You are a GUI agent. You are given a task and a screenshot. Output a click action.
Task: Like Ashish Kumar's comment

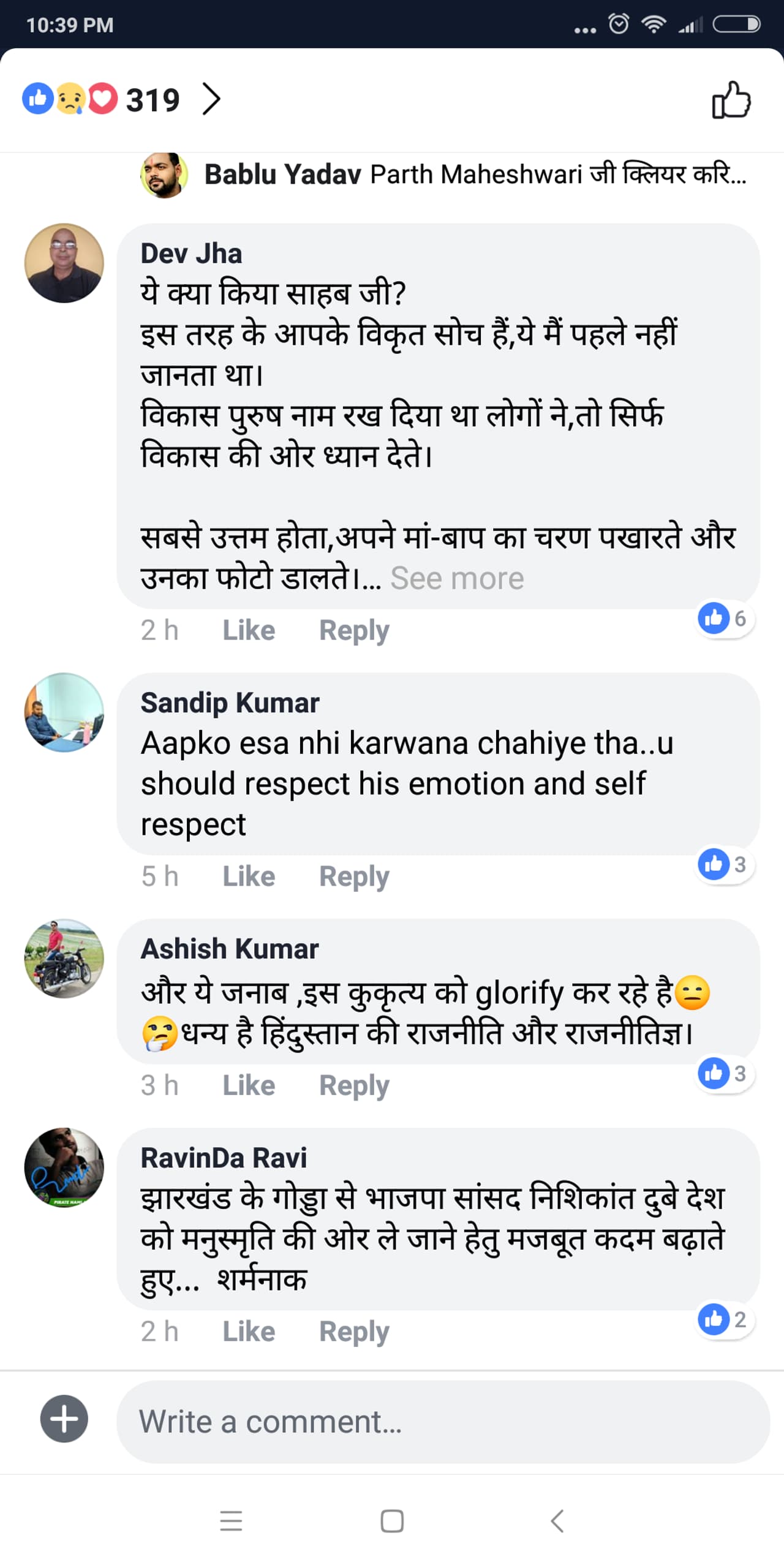[249, 1085]
